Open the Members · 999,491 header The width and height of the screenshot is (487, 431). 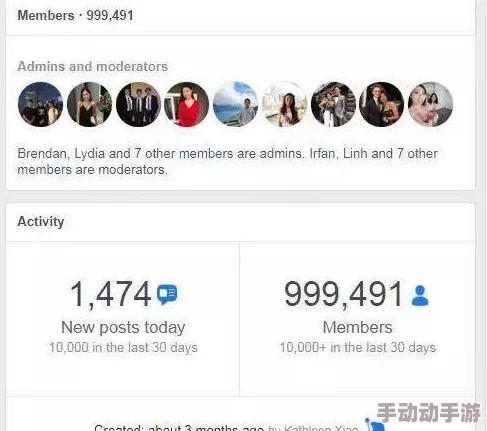75,15
